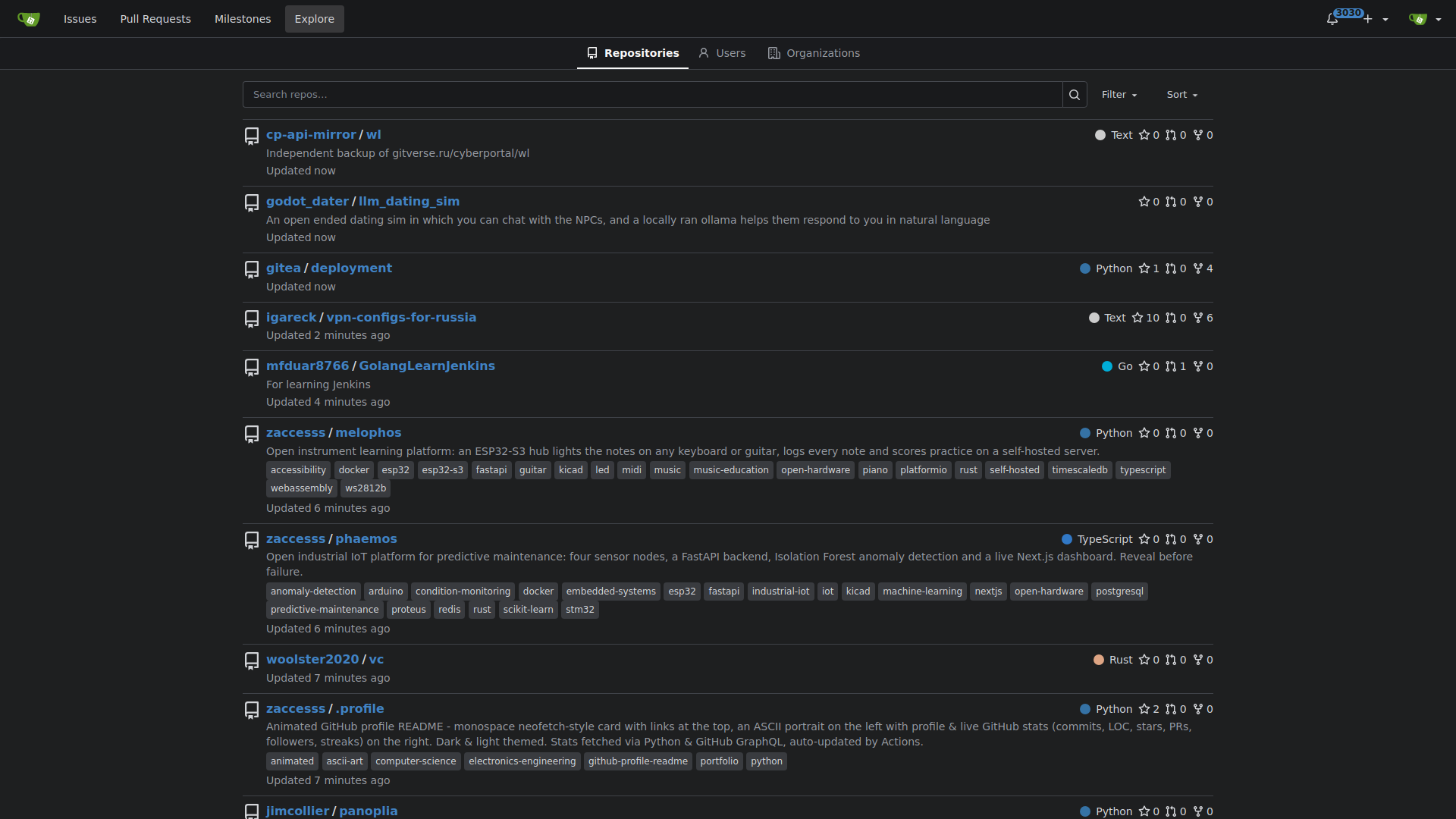1456x819 pixels.
Task: Open the user avatar profile menu
Action: tap(1425, 19)
